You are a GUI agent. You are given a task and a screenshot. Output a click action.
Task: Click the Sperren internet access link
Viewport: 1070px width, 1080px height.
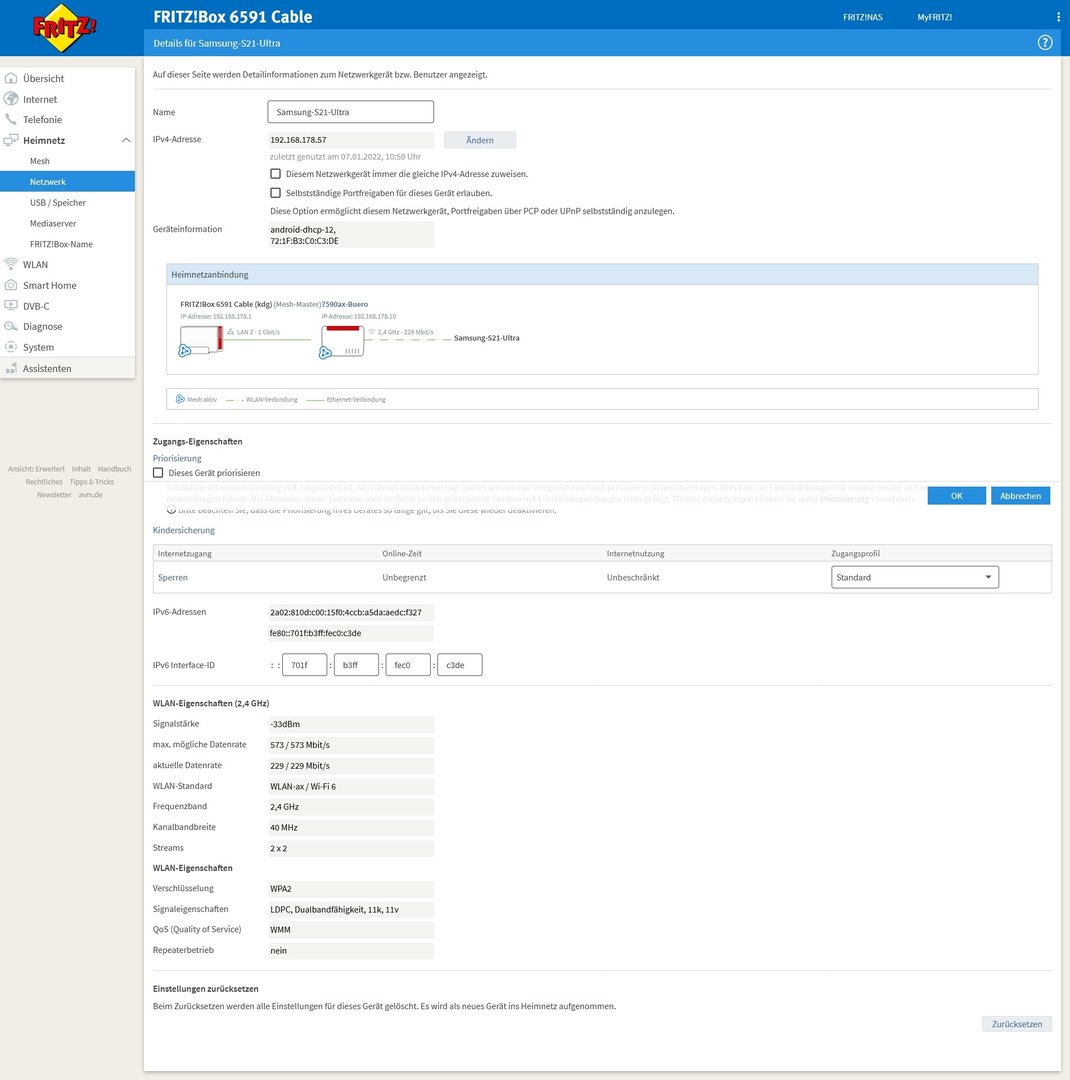click(172, 577)
